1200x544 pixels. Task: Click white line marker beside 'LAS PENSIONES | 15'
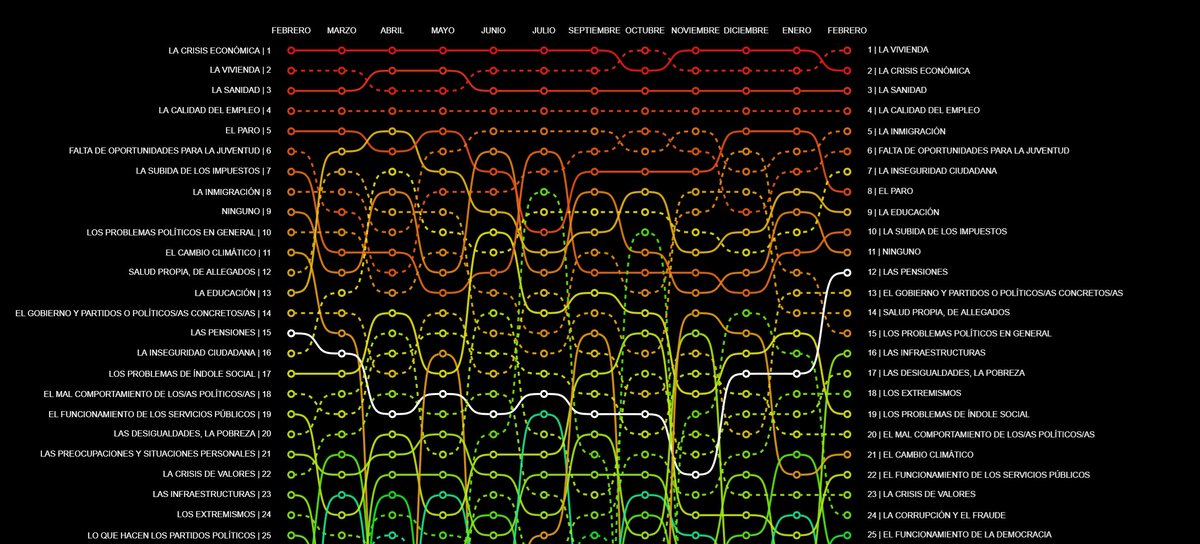291,332
